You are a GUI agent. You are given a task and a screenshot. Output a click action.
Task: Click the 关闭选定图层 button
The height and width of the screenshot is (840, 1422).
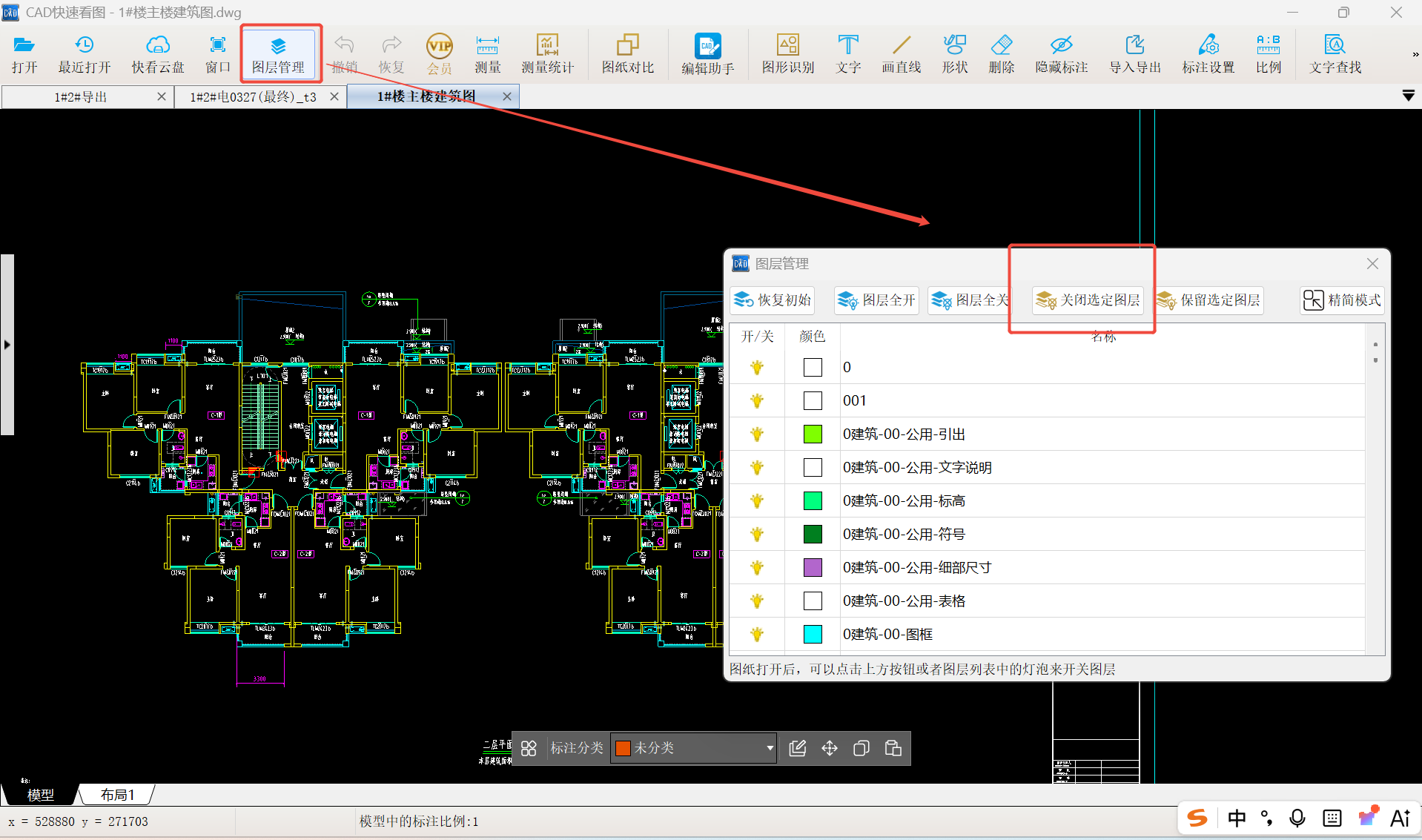[1088, 300]
